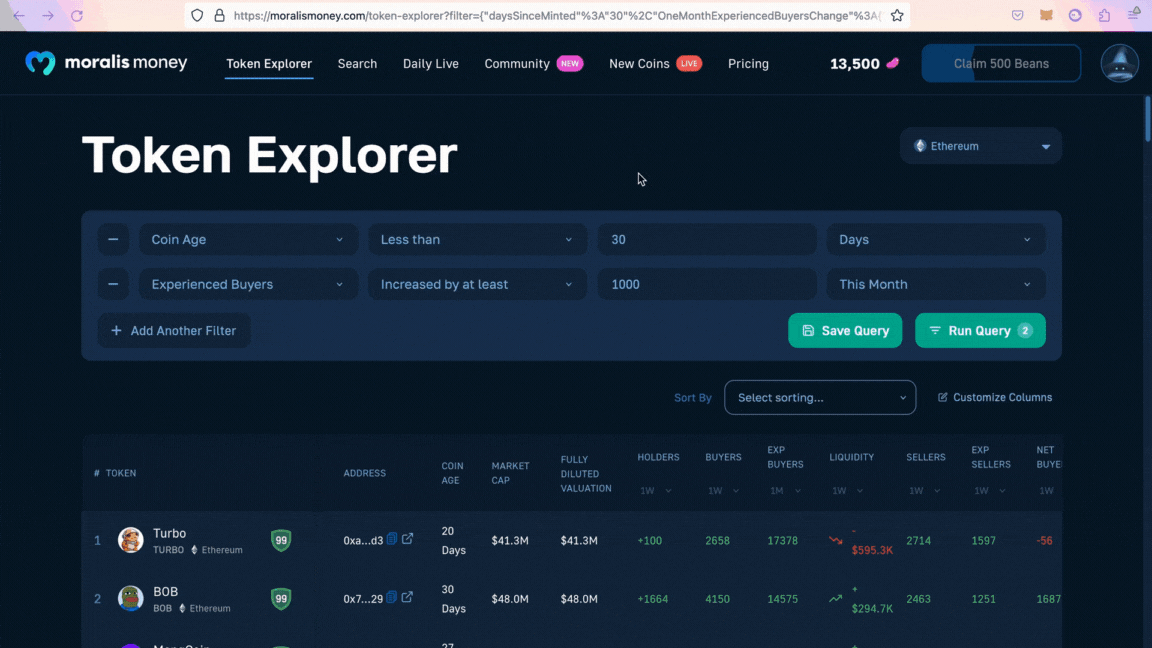Open the Coin Age filter type dropdown
The height and width of the screenshot is (648, 1152).
tap(248, 240)
